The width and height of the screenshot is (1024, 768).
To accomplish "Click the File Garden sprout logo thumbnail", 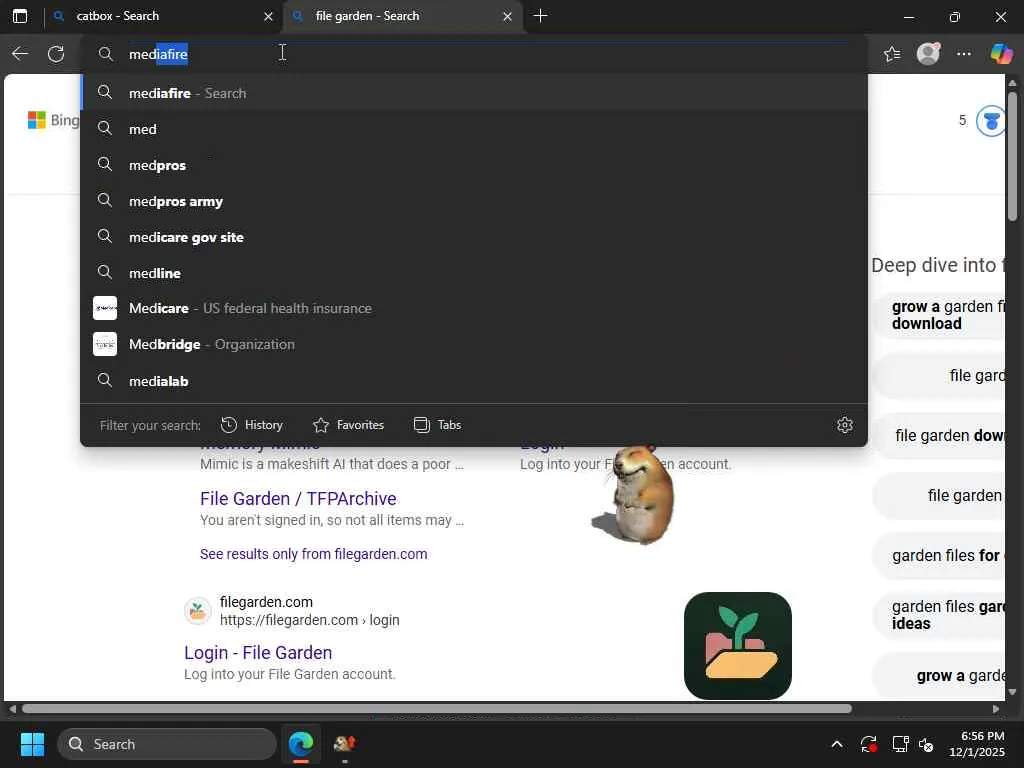I will point(737,645).
